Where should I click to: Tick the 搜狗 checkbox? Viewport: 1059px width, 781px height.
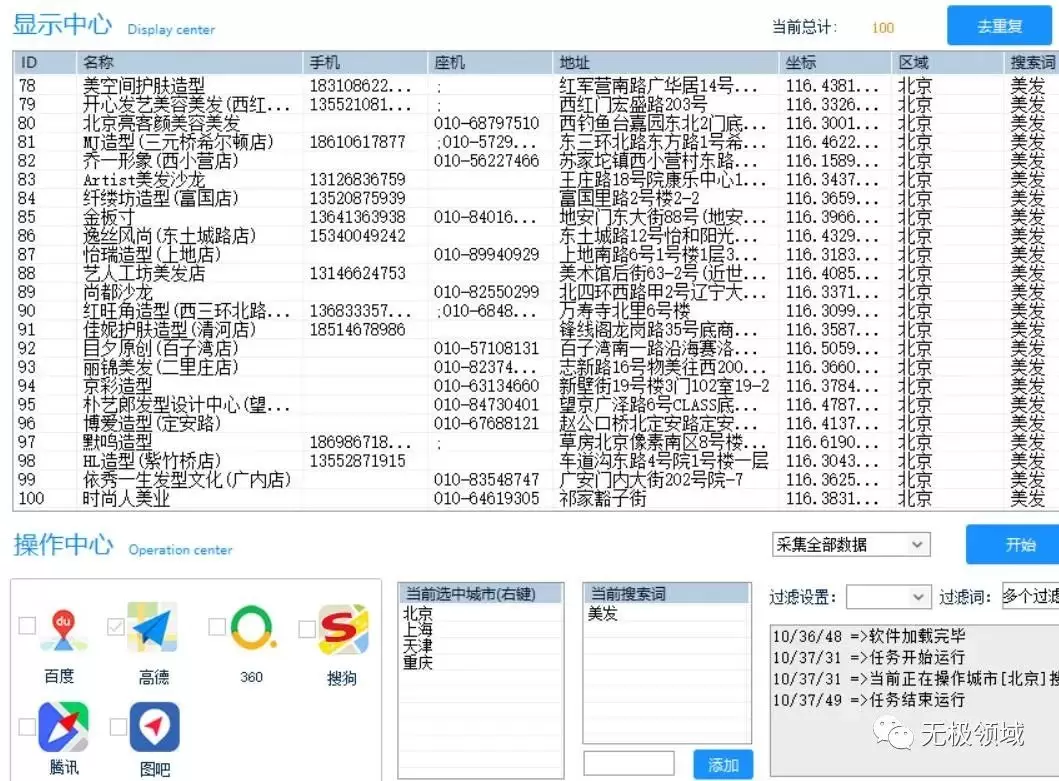point(307,629)
